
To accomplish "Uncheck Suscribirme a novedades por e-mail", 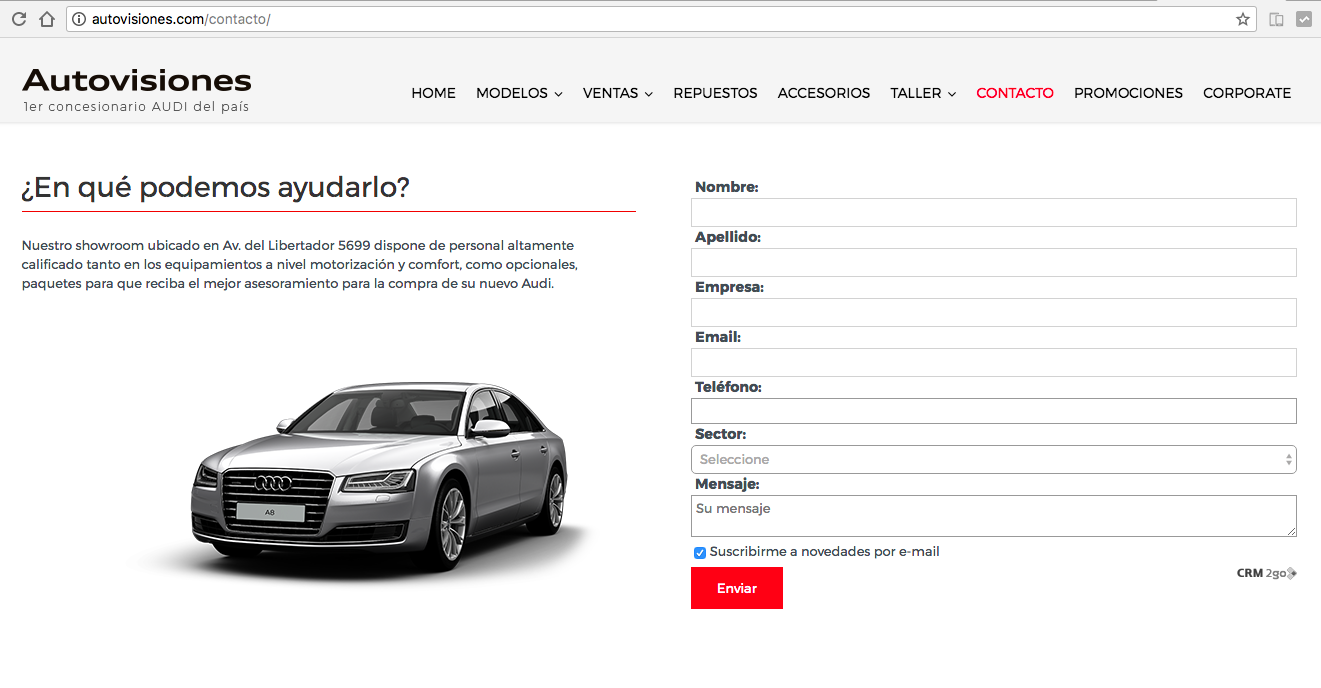I will pos(700,553).
